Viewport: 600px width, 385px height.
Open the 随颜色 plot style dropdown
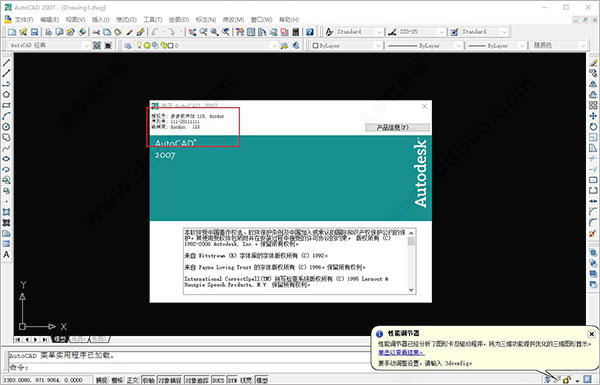click(x=583, y=46)
